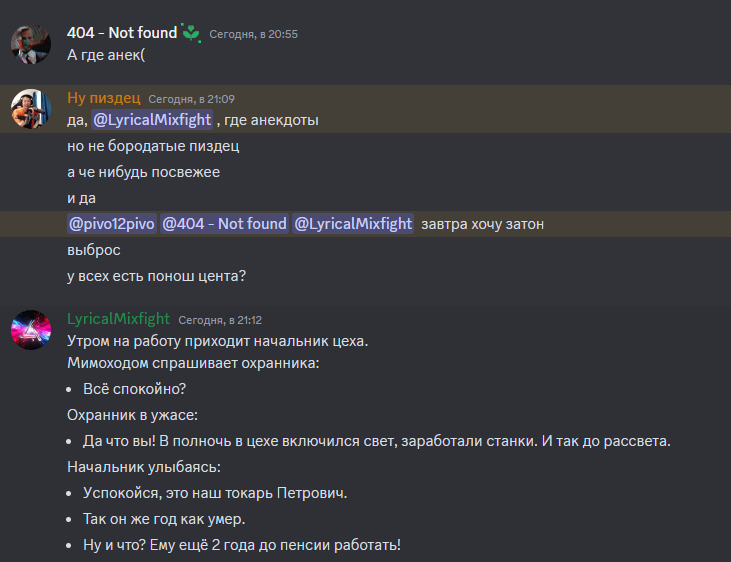The image size is (731, 562).
Task: Click the "404 - Not found" author name
Action: pyautogui.click(x=122, y=33)
